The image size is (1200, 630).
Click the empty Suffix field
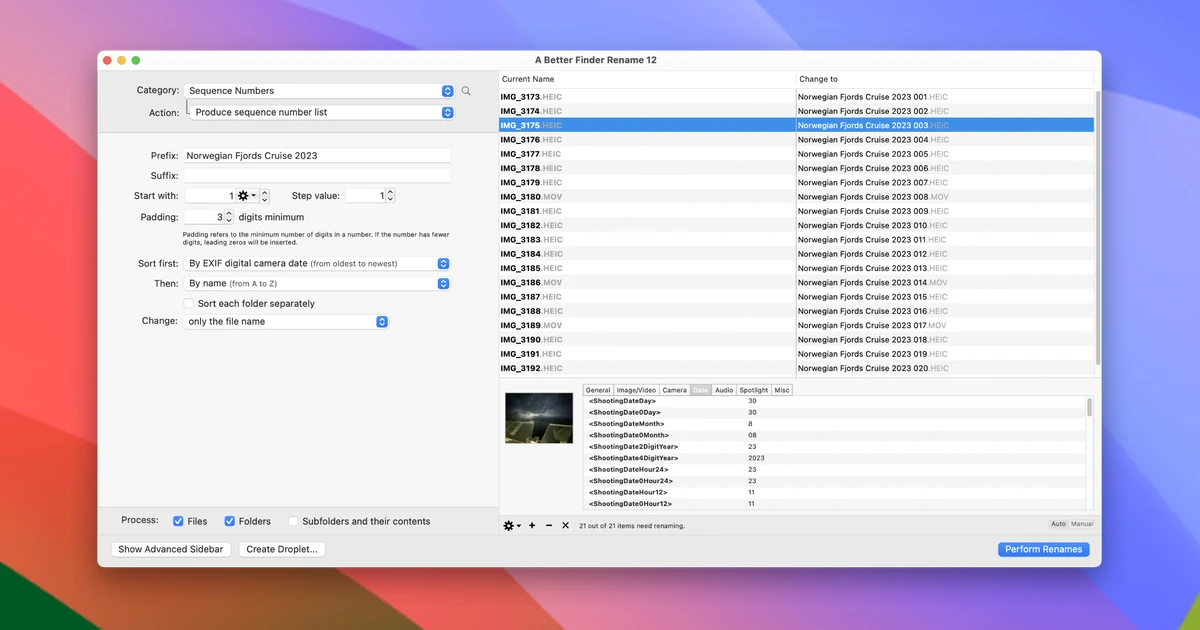[317, 176]
